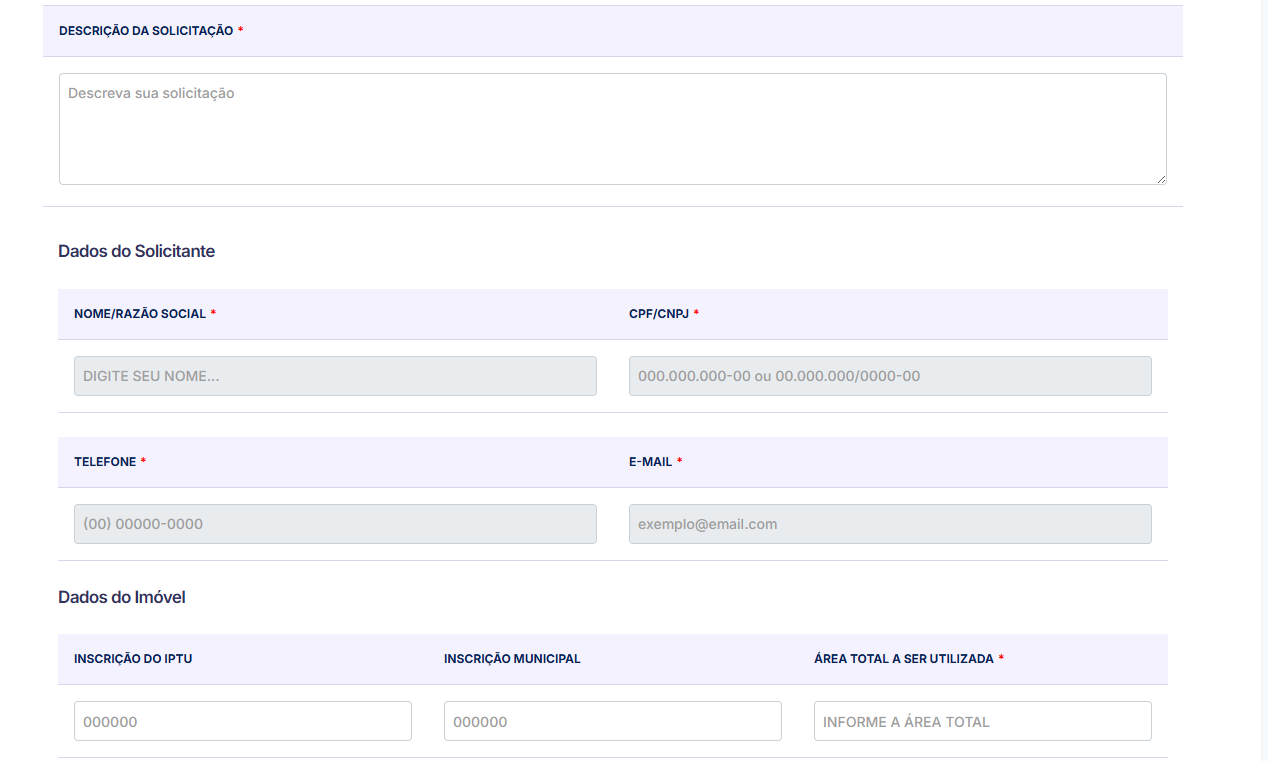Screen dimensions: 1268x761
Task: Click the 'ÁREA TOTAL A SER UTILIZADA' label
Action: 904,659
